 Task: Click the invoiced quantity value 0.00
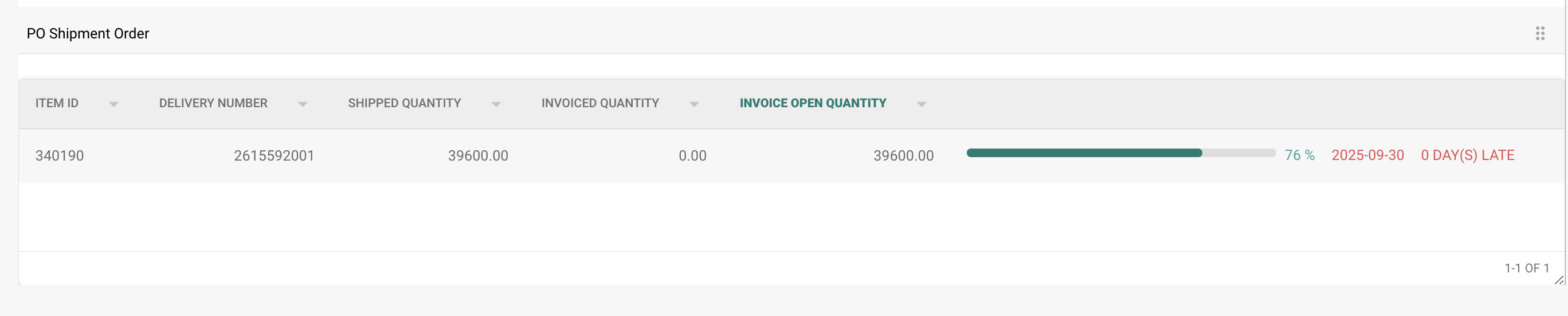coord(692,156)
